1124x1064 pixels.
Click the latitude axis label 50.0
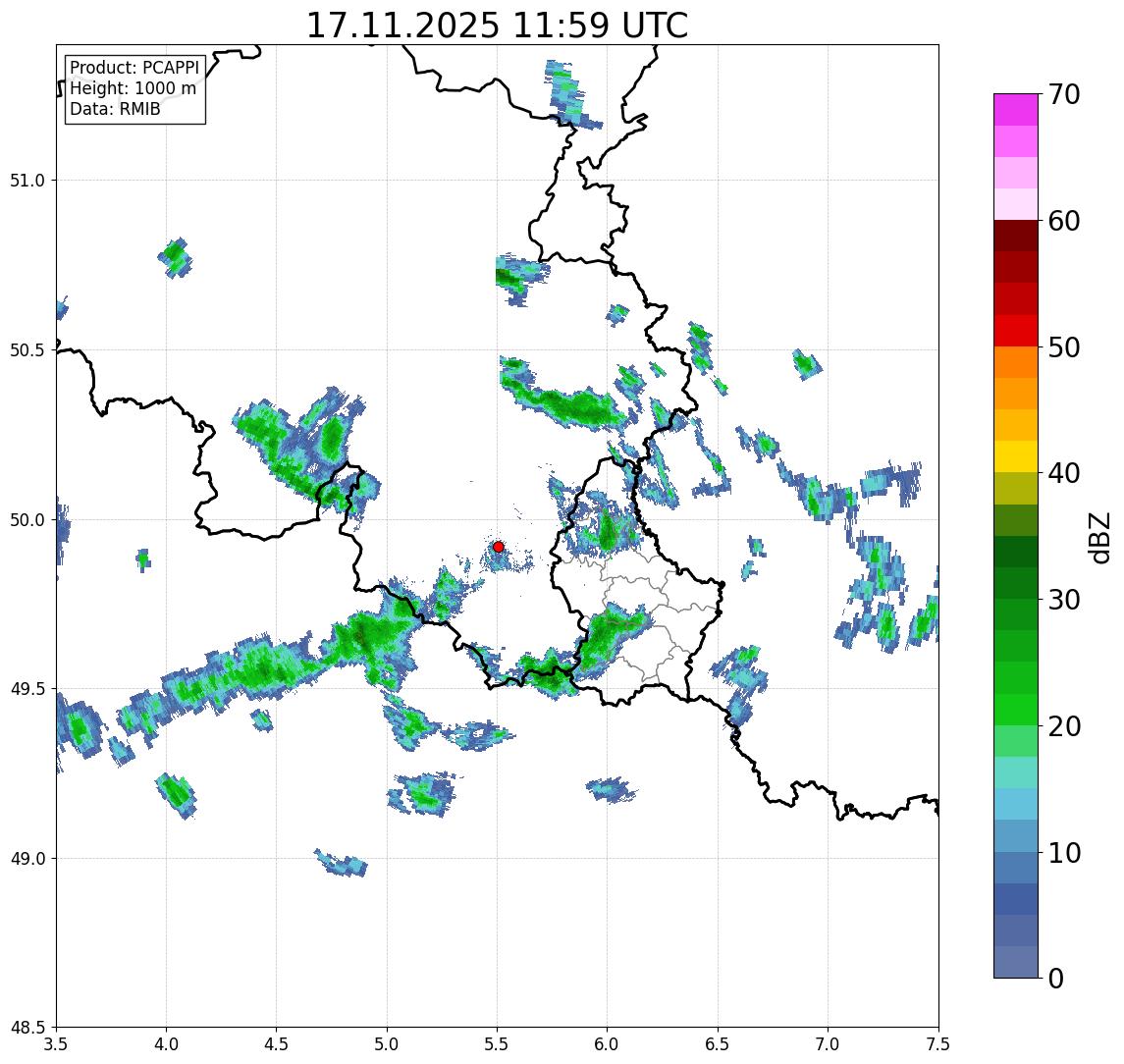(x=27, y=520)
